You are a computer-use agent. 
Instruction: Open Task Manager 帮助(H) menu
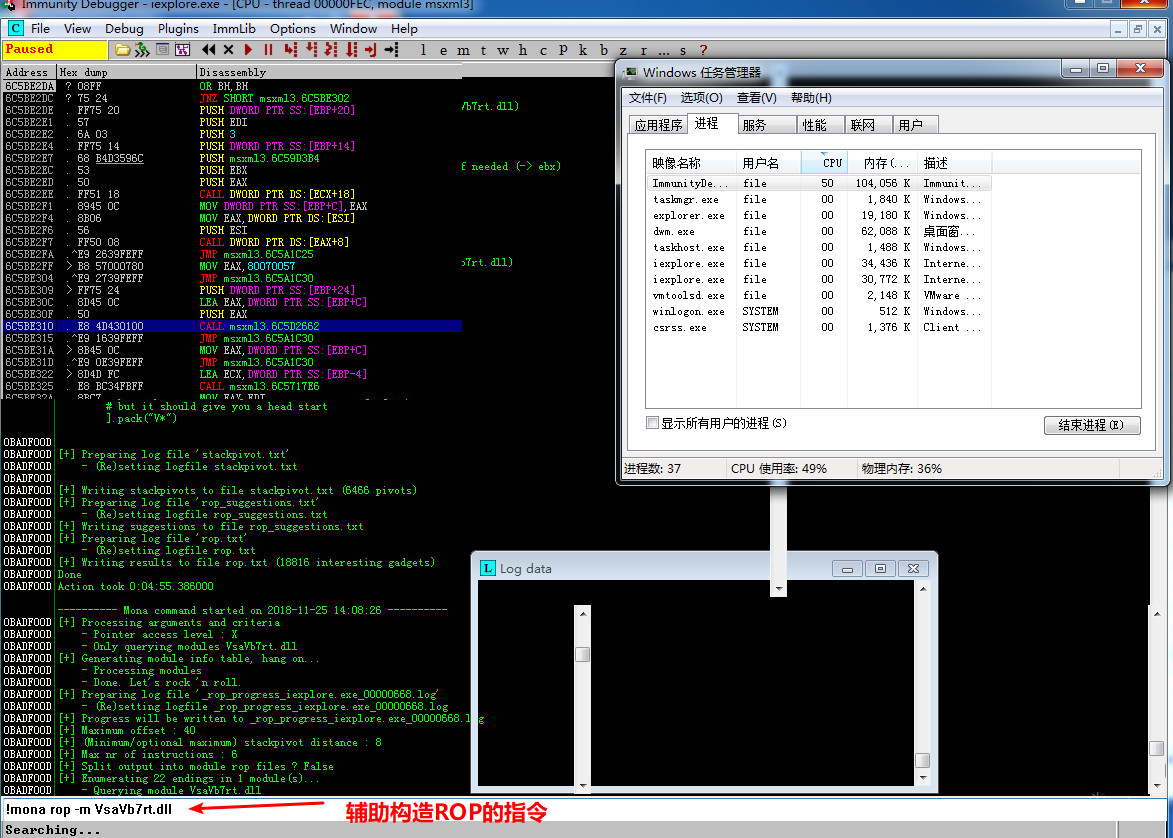click(x=811, y=98)
